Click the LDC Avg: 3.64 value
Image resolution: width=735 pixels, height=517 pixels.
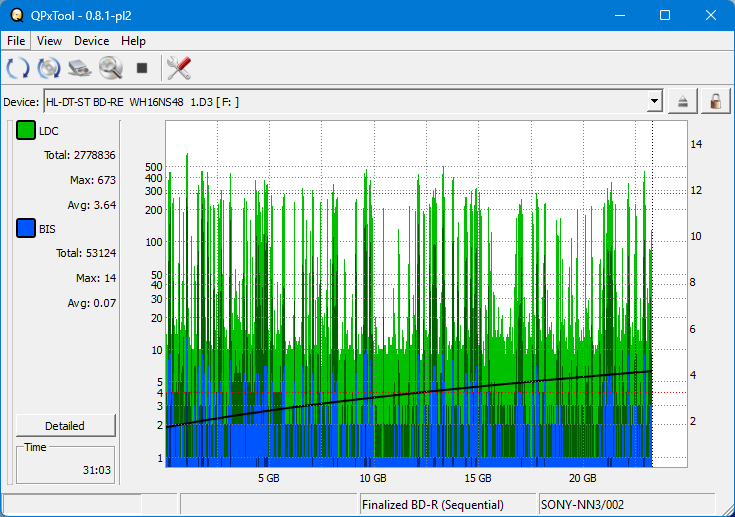(91, 205)
